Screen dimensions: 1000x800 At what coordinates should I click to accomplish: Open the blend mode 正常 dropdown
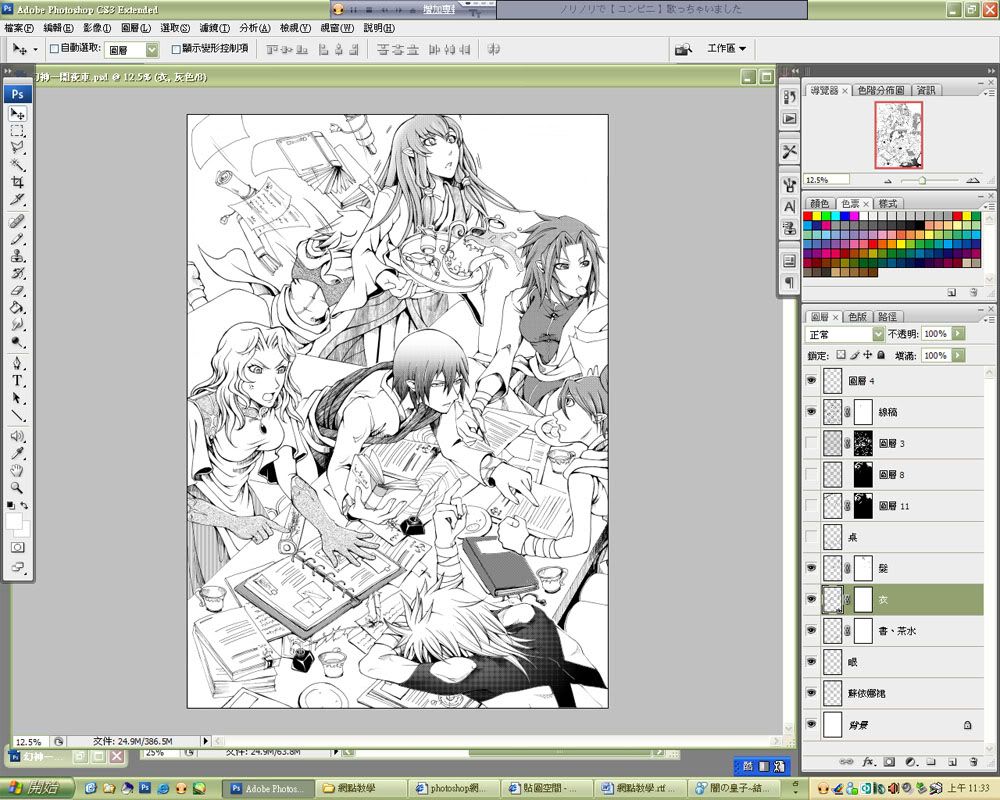pyautogui.click(x=845, y=334)
